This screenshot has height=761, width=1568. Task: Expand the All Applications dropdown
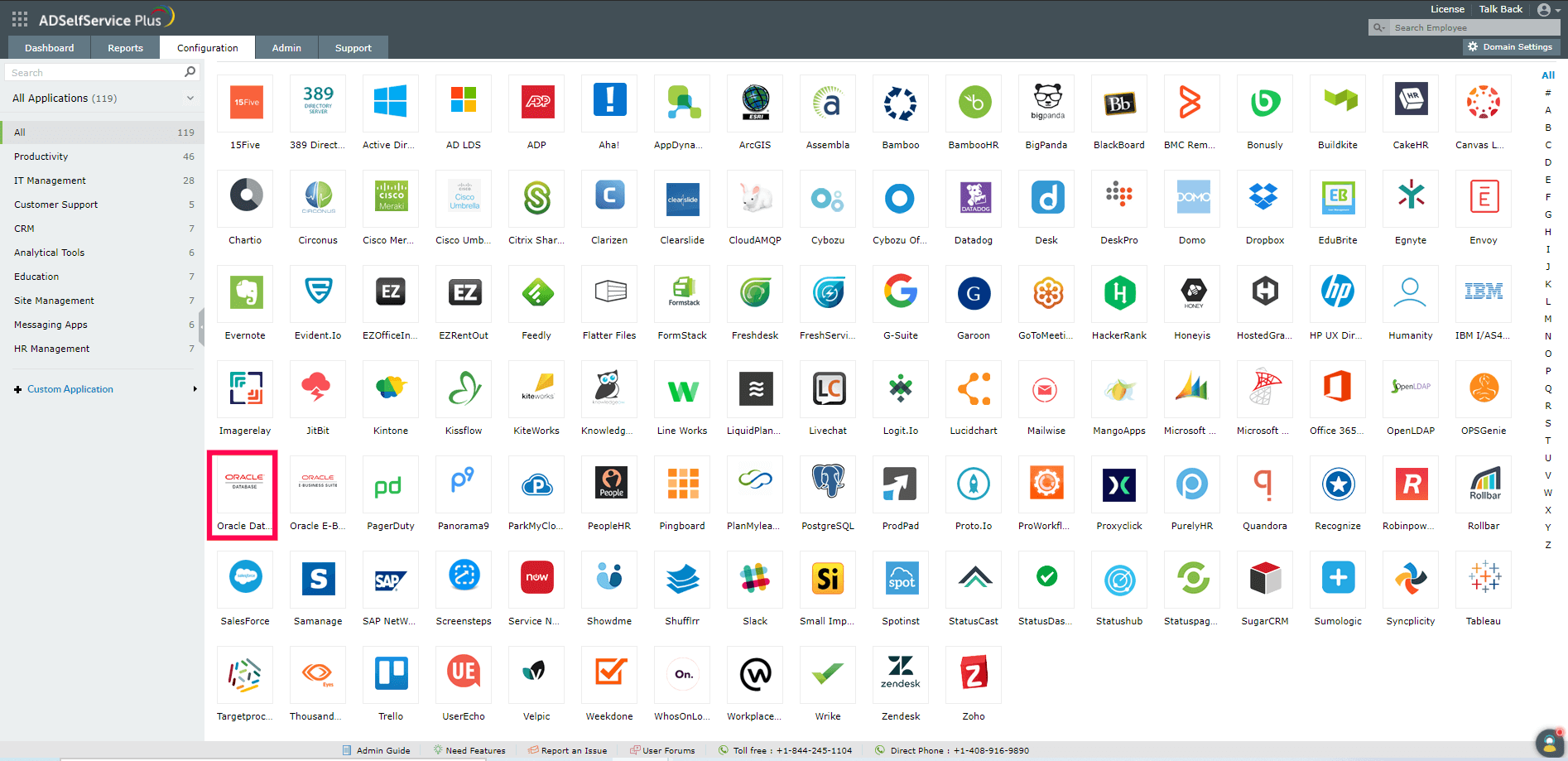pos(190,98)
